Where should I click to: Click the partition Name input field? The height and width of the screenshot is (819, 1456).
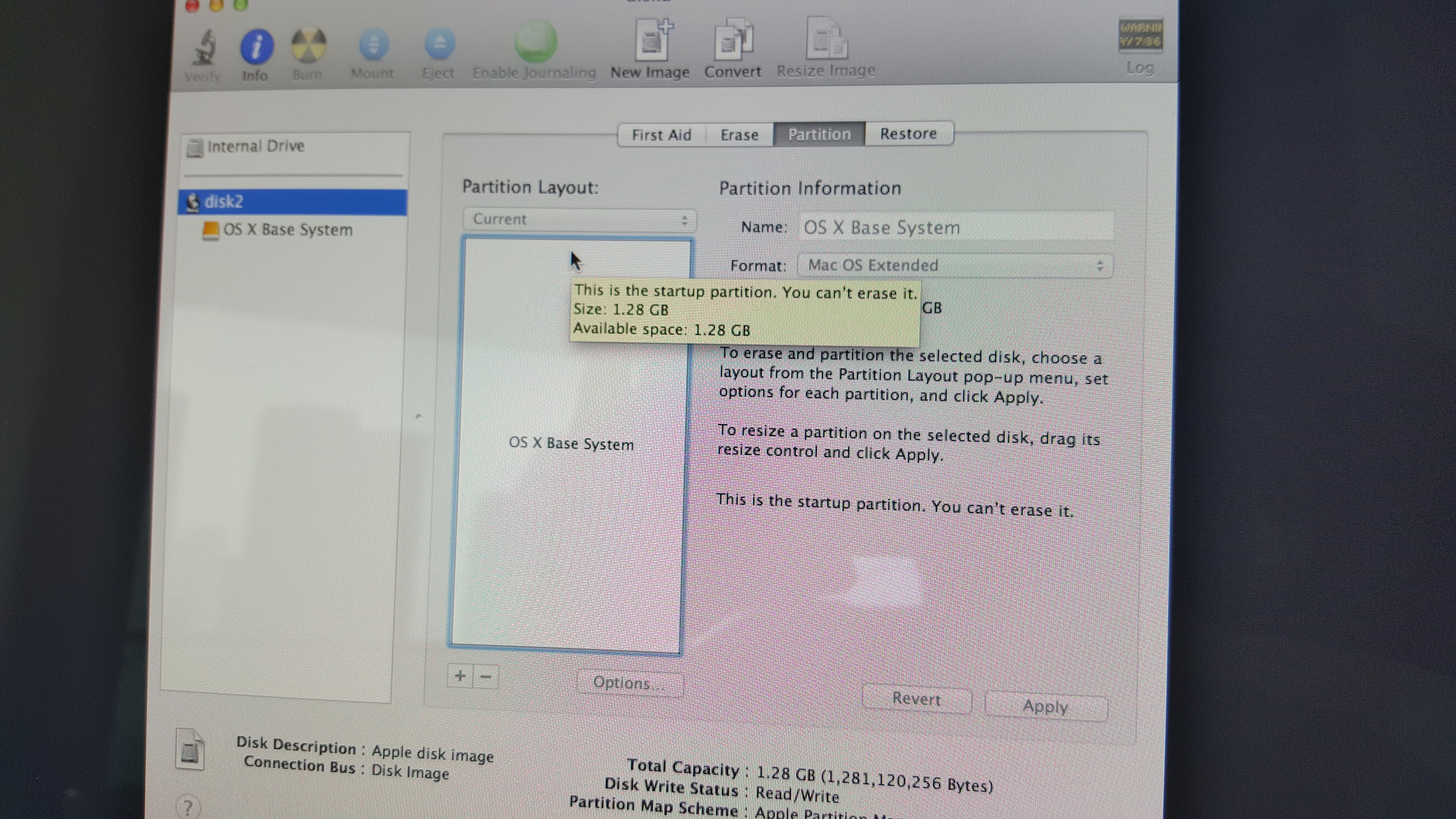957,227
